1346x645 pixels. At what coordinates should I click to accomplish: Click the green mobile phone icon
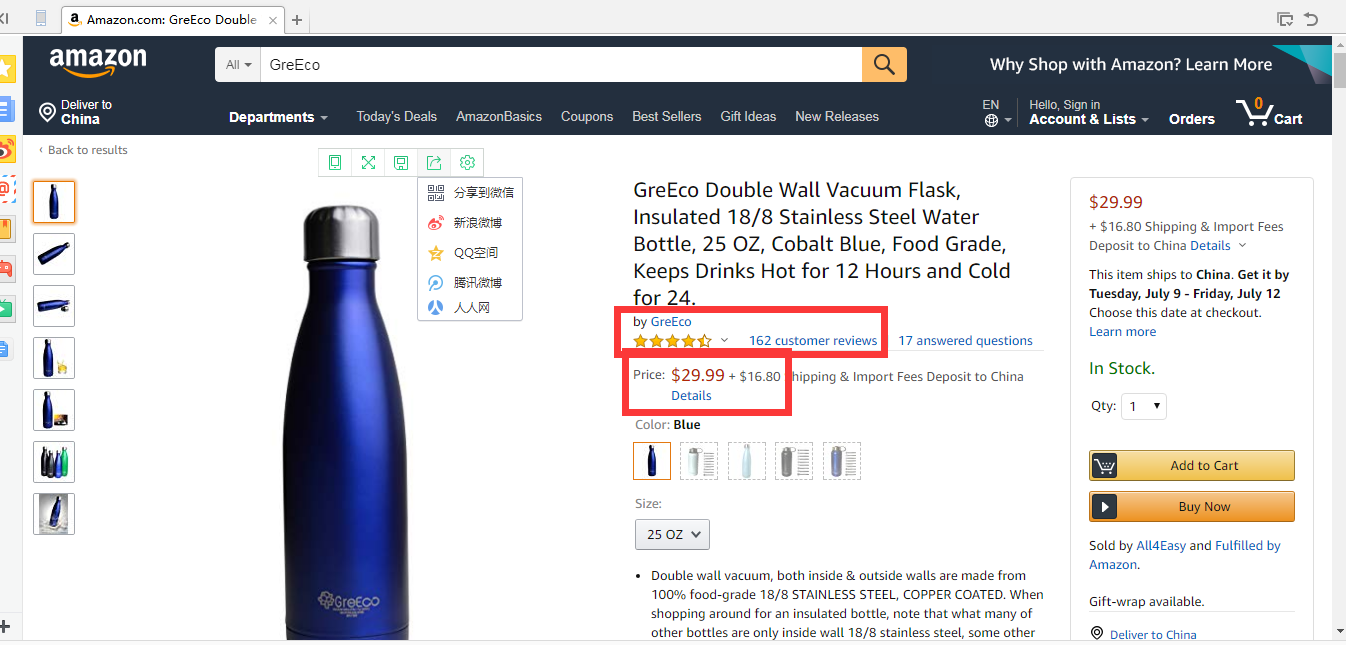coord(335,163)
